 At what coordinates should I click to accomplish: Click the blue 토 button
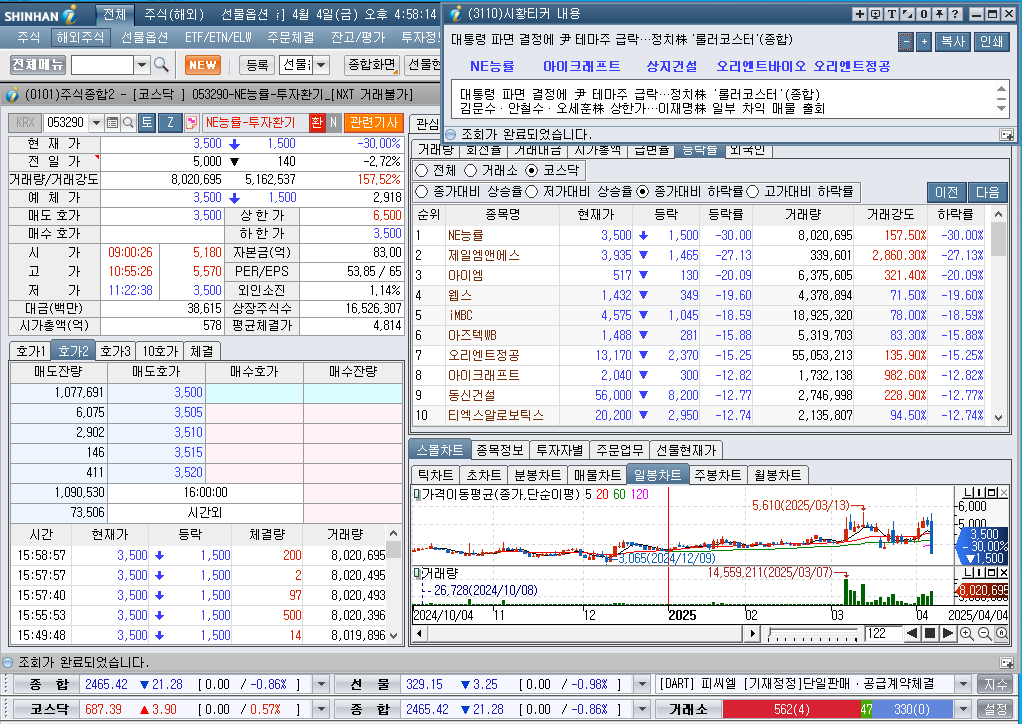[x=147, y=123]
